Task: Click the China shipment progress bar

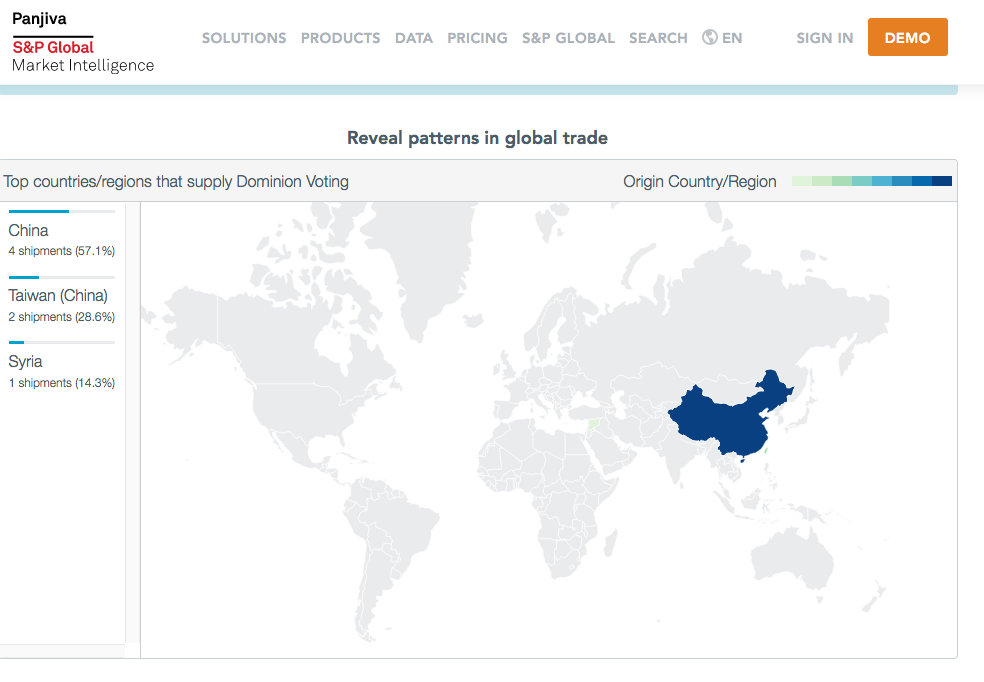Action: pyautogui.click(x=62, y=211)
